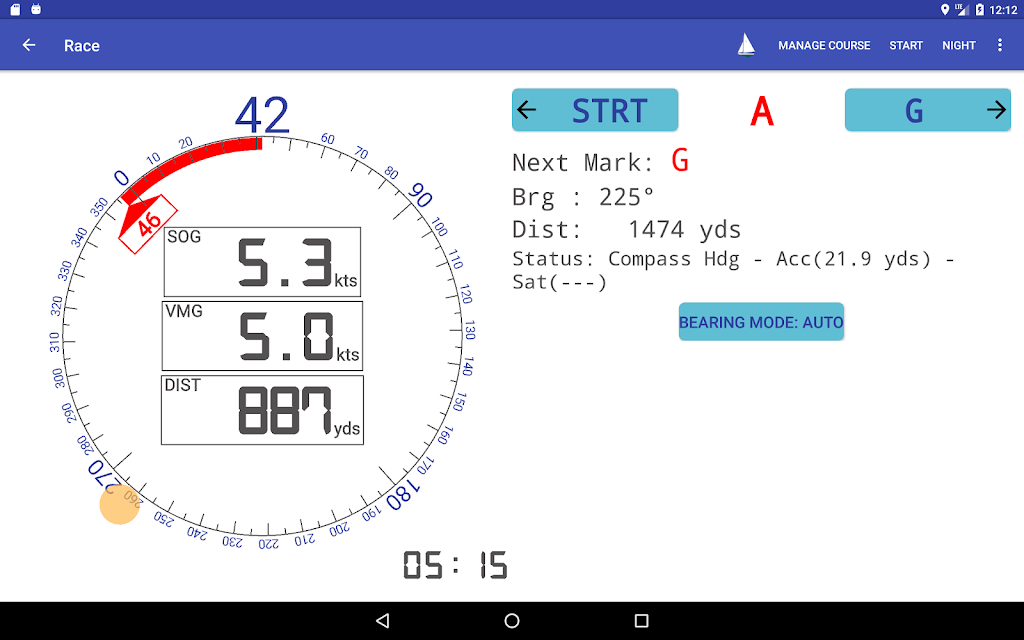Screen dimensions: 1024x640
Task: Toggle Bearing Mode Auto button
Action: 761,322
